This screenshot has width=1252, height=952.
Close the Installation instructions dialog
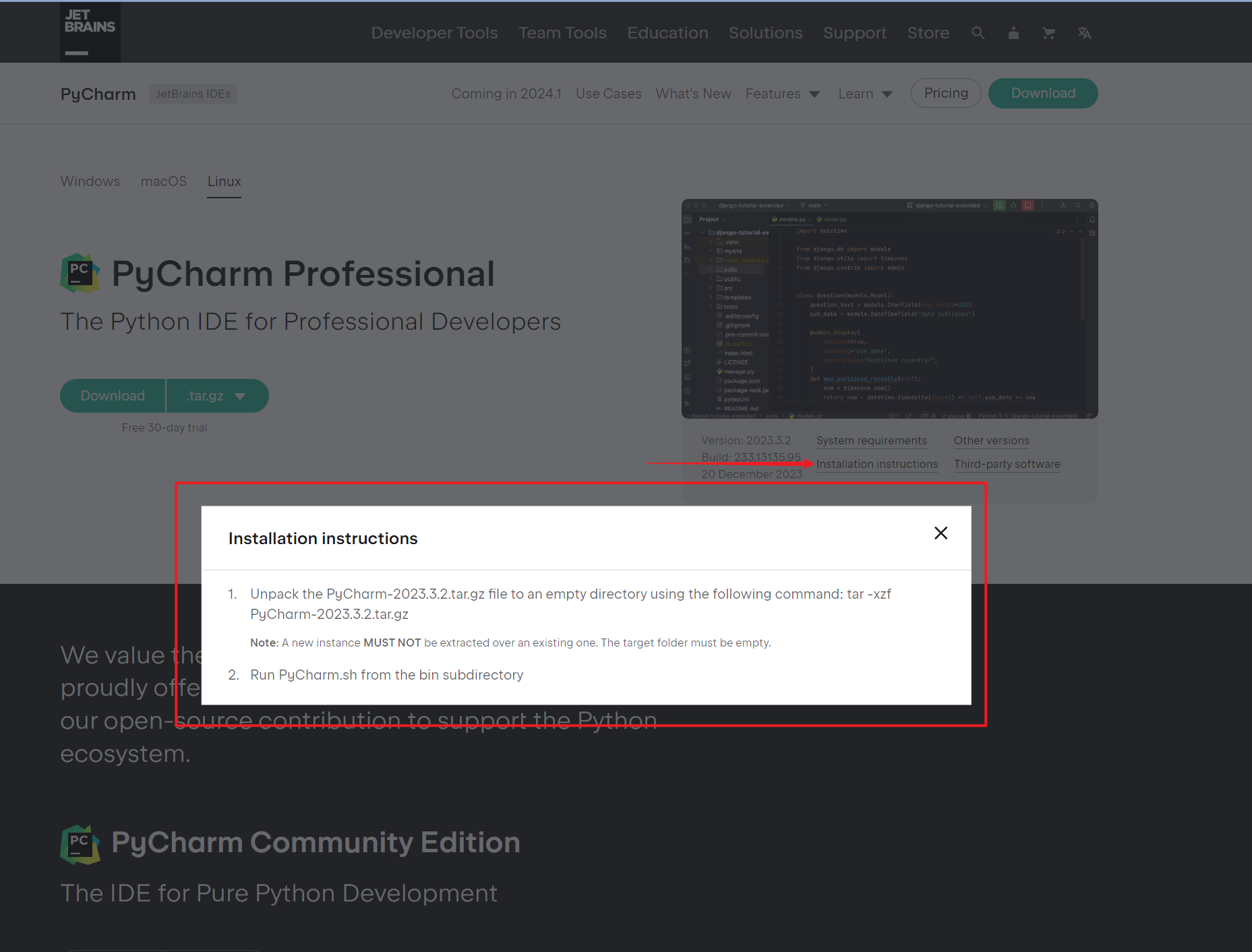point(941,533)
